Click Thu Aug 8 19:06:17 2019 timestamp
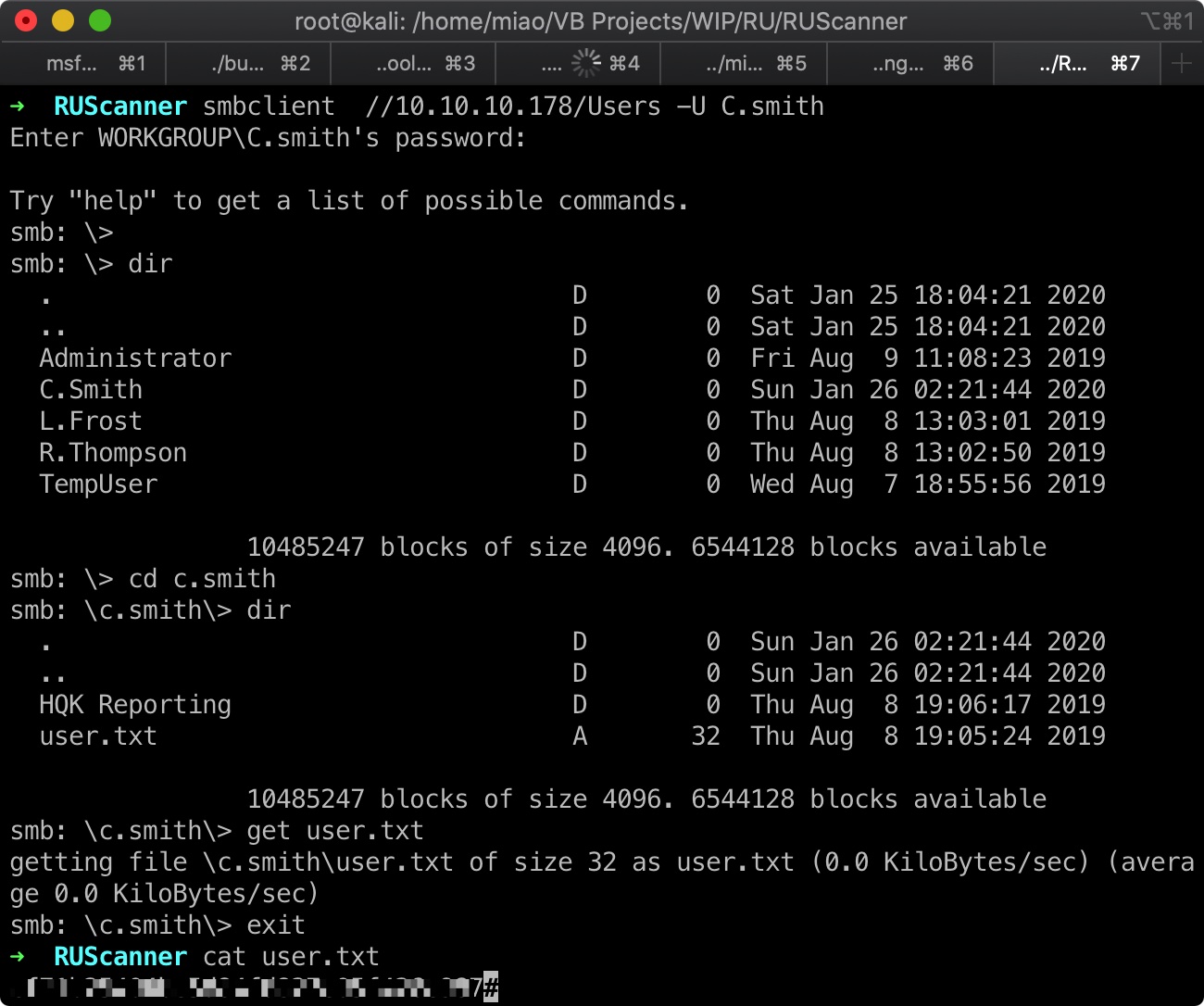Viewport: 1204px width, 1006px height. (x=928, y=705)
